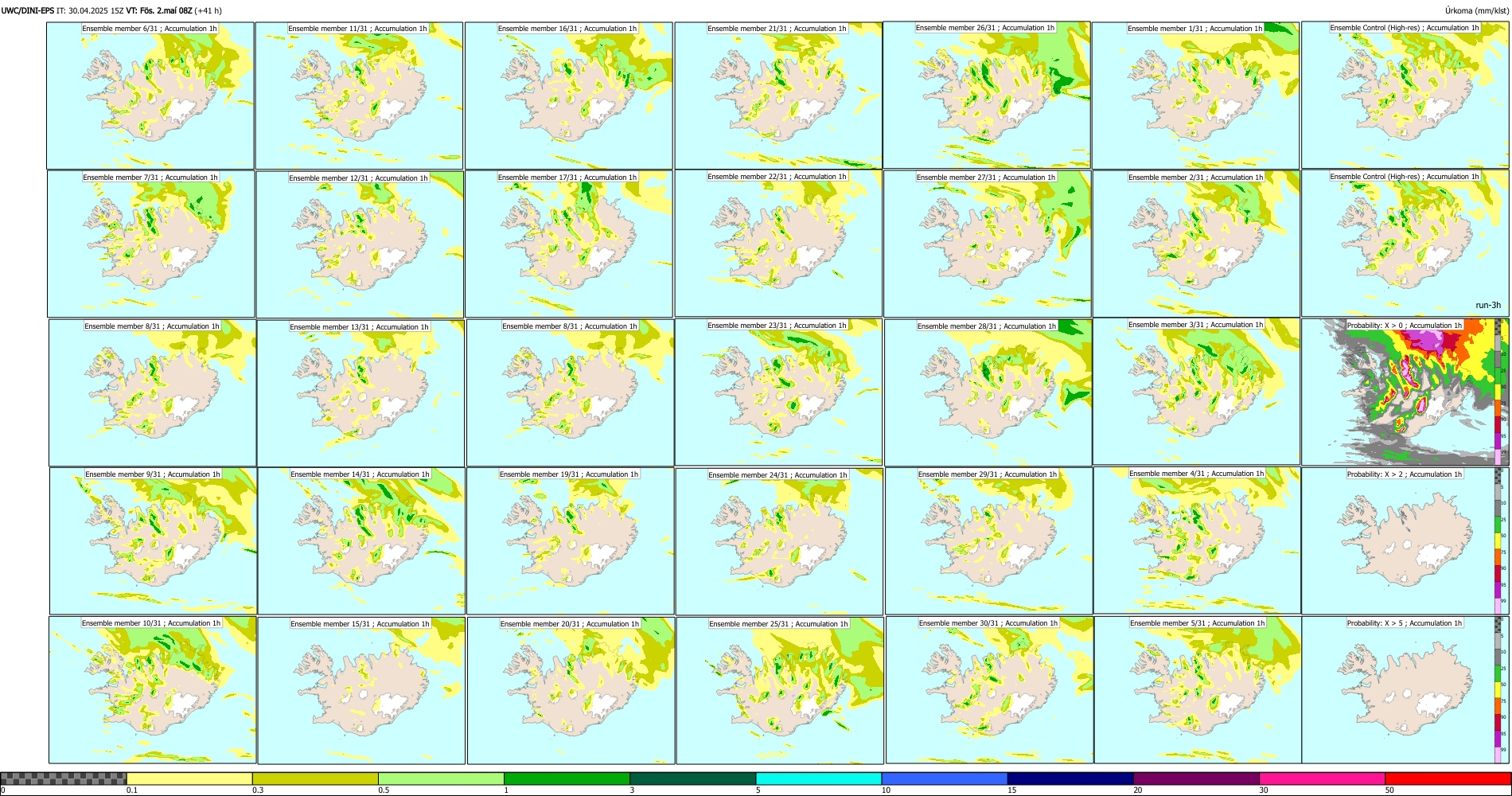1512x796 pixels.
Task: Pick the olive 0.3–0.5 legend swatch
Action: [315, 778]
